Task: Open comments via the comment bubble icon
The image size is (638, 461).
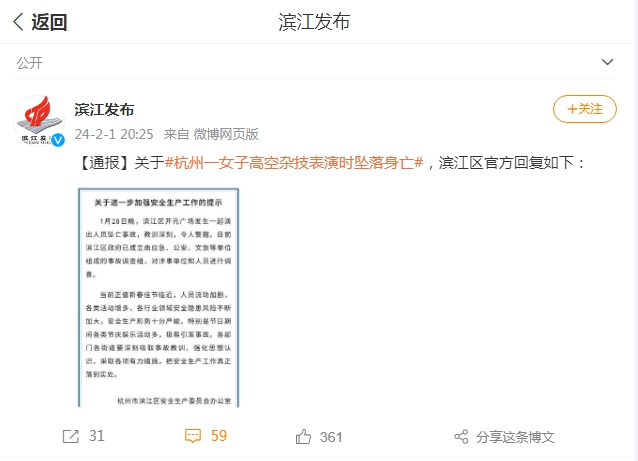Action: pos(193,436)
